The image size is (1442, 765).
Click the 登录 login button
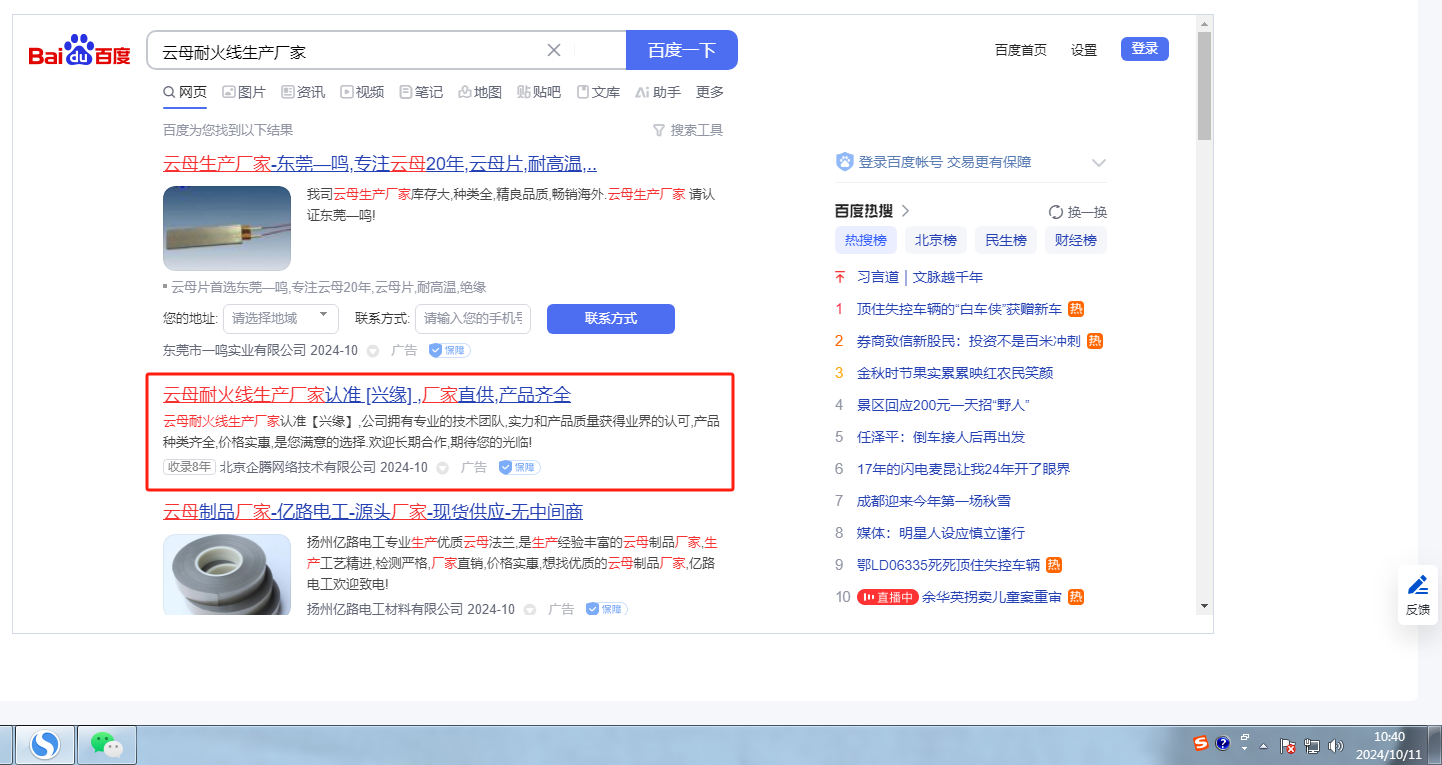click(x=1145, y=49)
